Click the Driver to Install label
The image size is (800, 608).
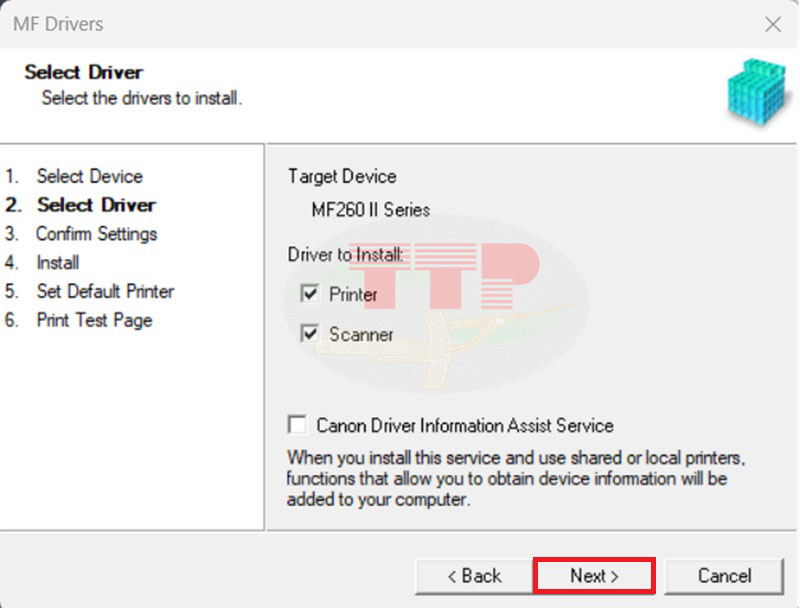click(x=345, y=255)
